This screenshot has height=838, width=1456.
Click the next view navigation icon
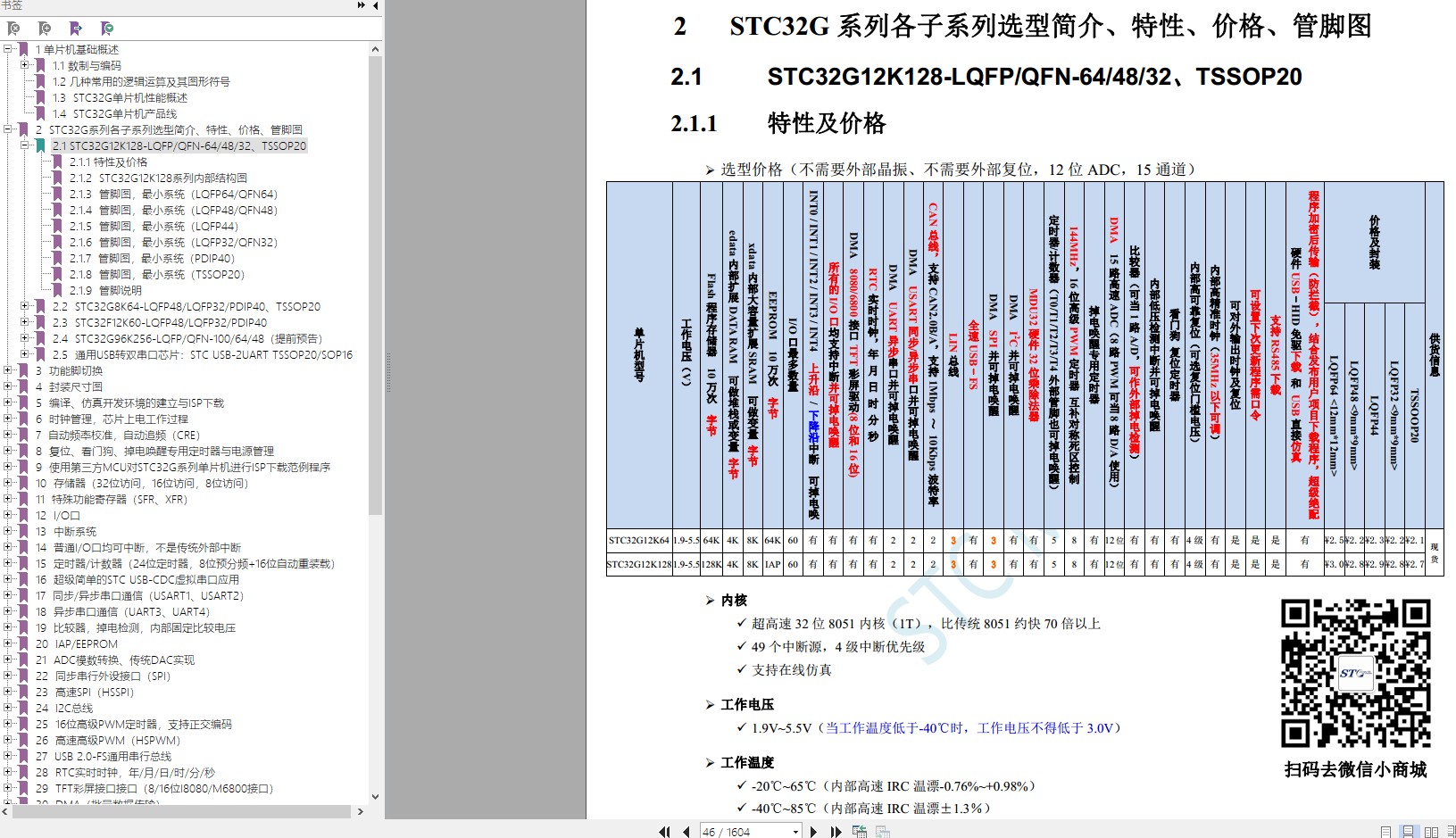[882, 832]
